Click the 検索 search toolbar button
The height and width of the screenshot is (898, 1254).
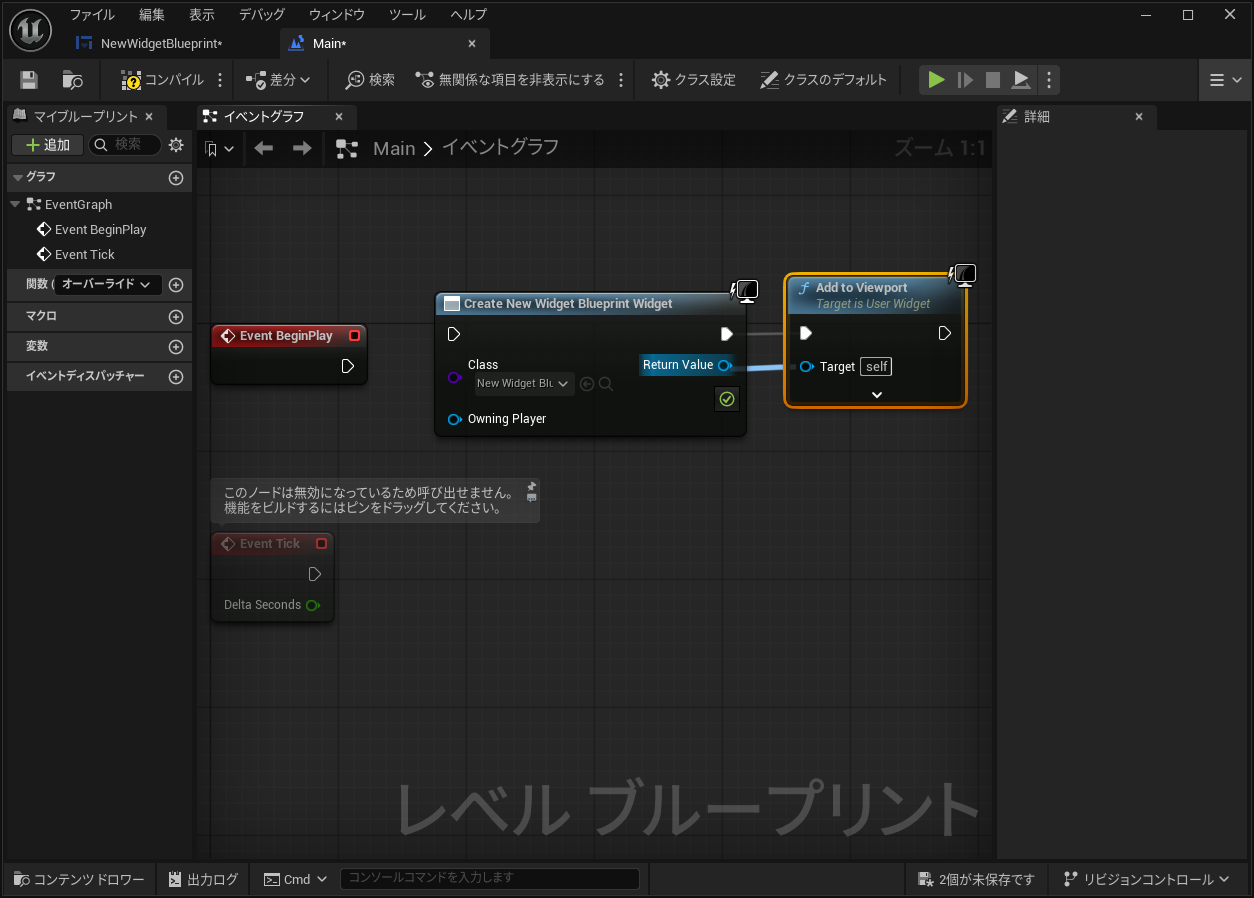pos(370,80)
